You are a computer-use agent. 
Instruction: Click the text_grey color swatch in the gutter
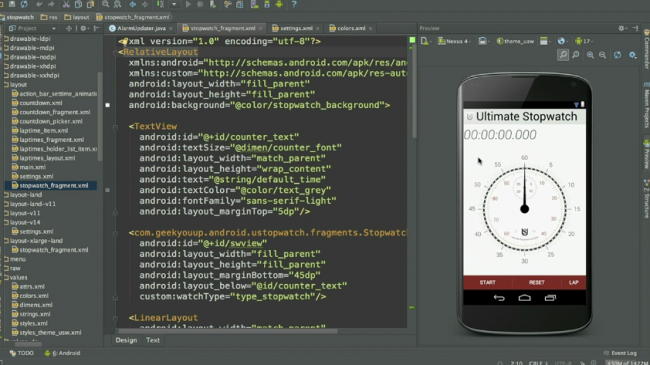(x=108, y=190)
